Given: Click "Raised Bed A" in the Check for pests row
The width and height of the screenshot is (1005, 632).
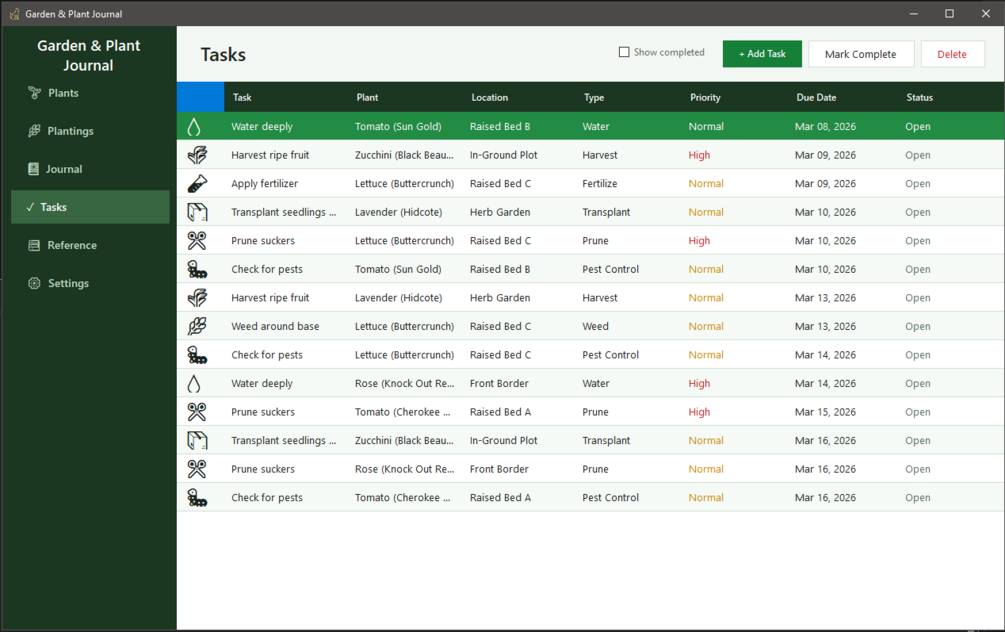Looking at the screenshot, I should pos(500,497).
